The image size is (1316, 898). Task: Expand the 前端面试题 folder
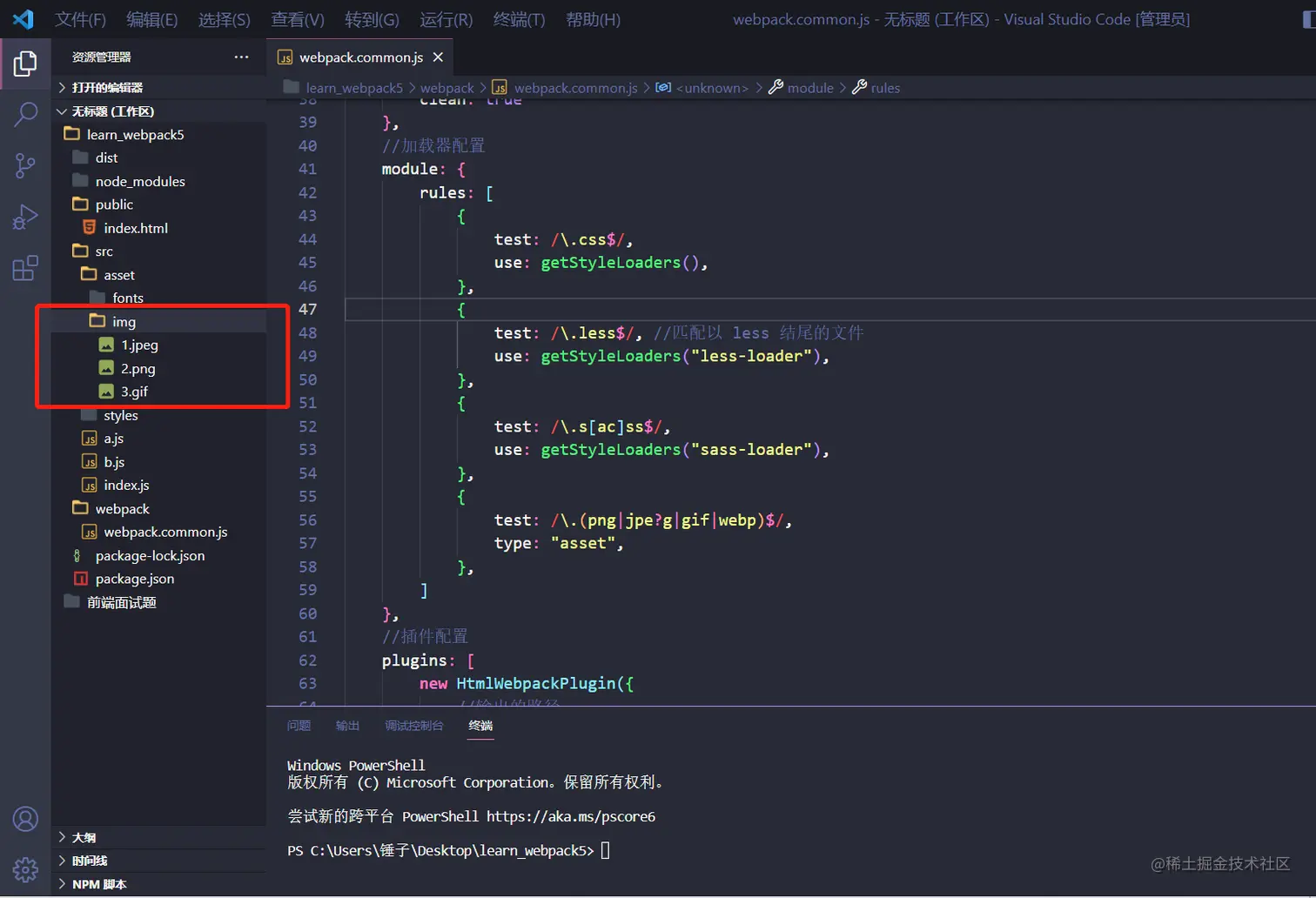click(x=158, y=602)
